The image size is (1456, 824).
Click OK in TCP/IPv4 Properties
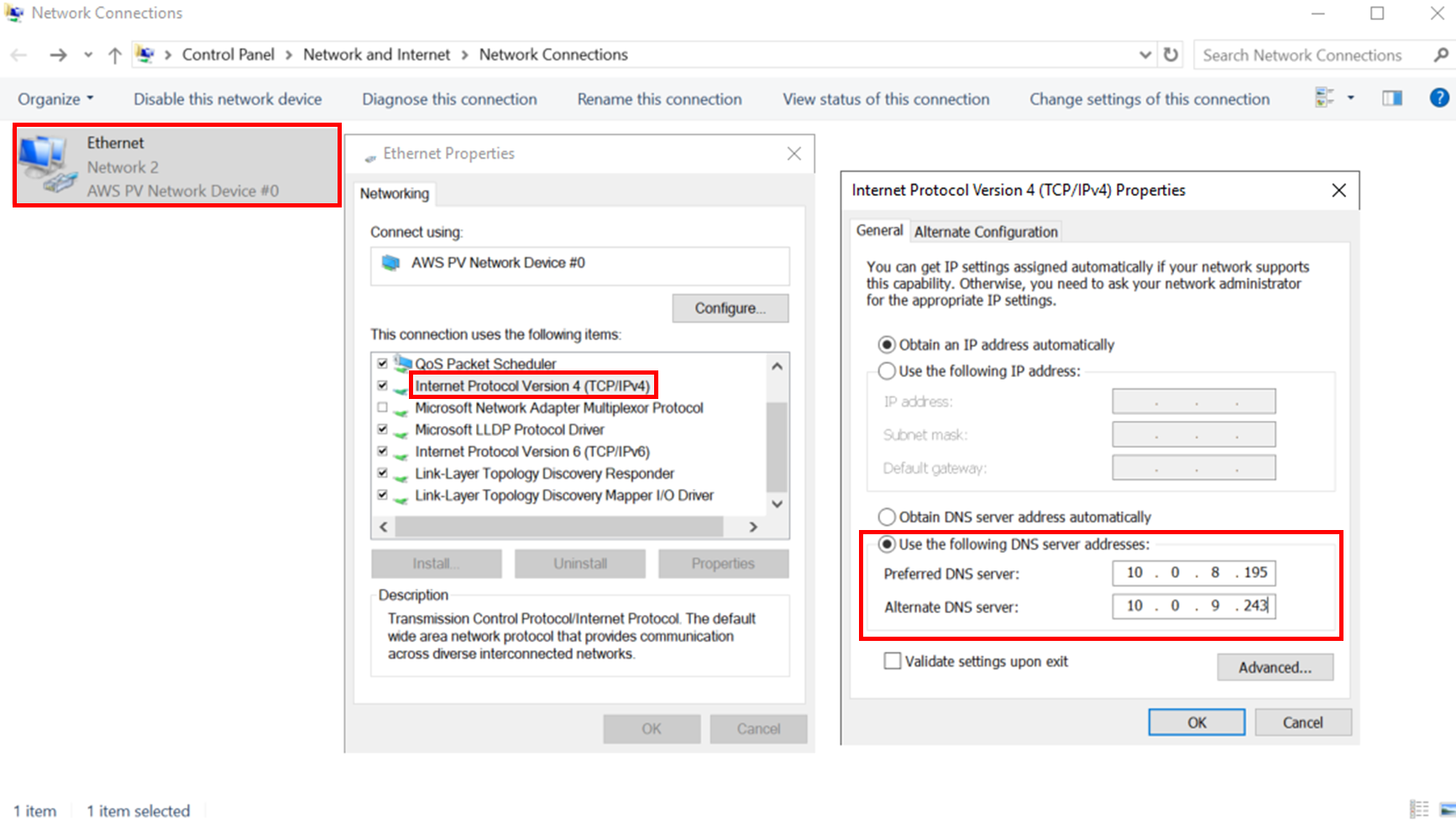[x=1197, y=722]
